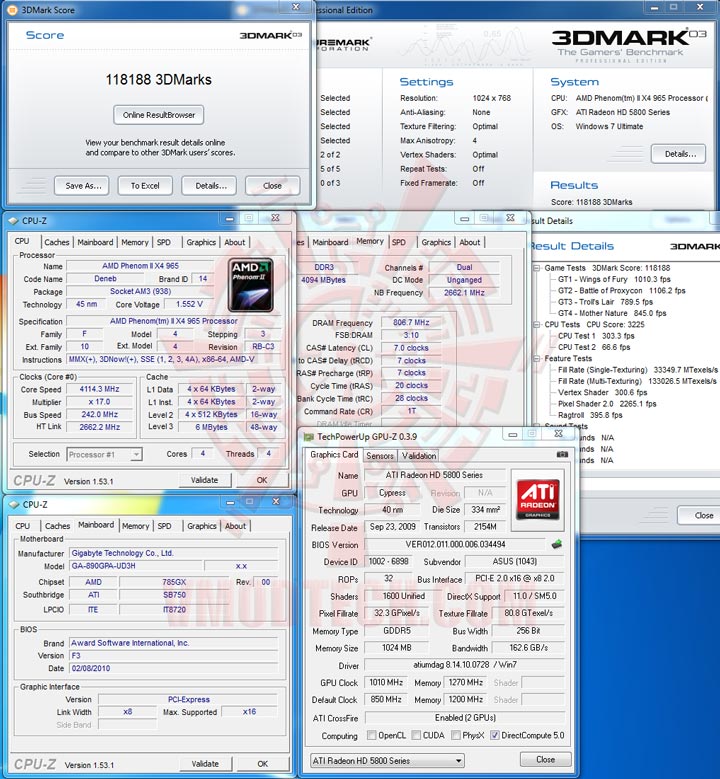Screen dimensions: 720x779
Task: Click the 3DMark Score window title icon
Action: (x=12, y=9)
